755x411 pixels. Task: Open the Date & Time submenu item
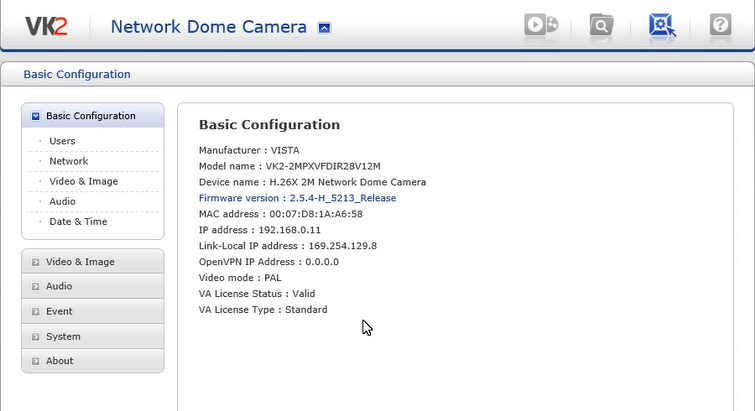pos(78,222)
